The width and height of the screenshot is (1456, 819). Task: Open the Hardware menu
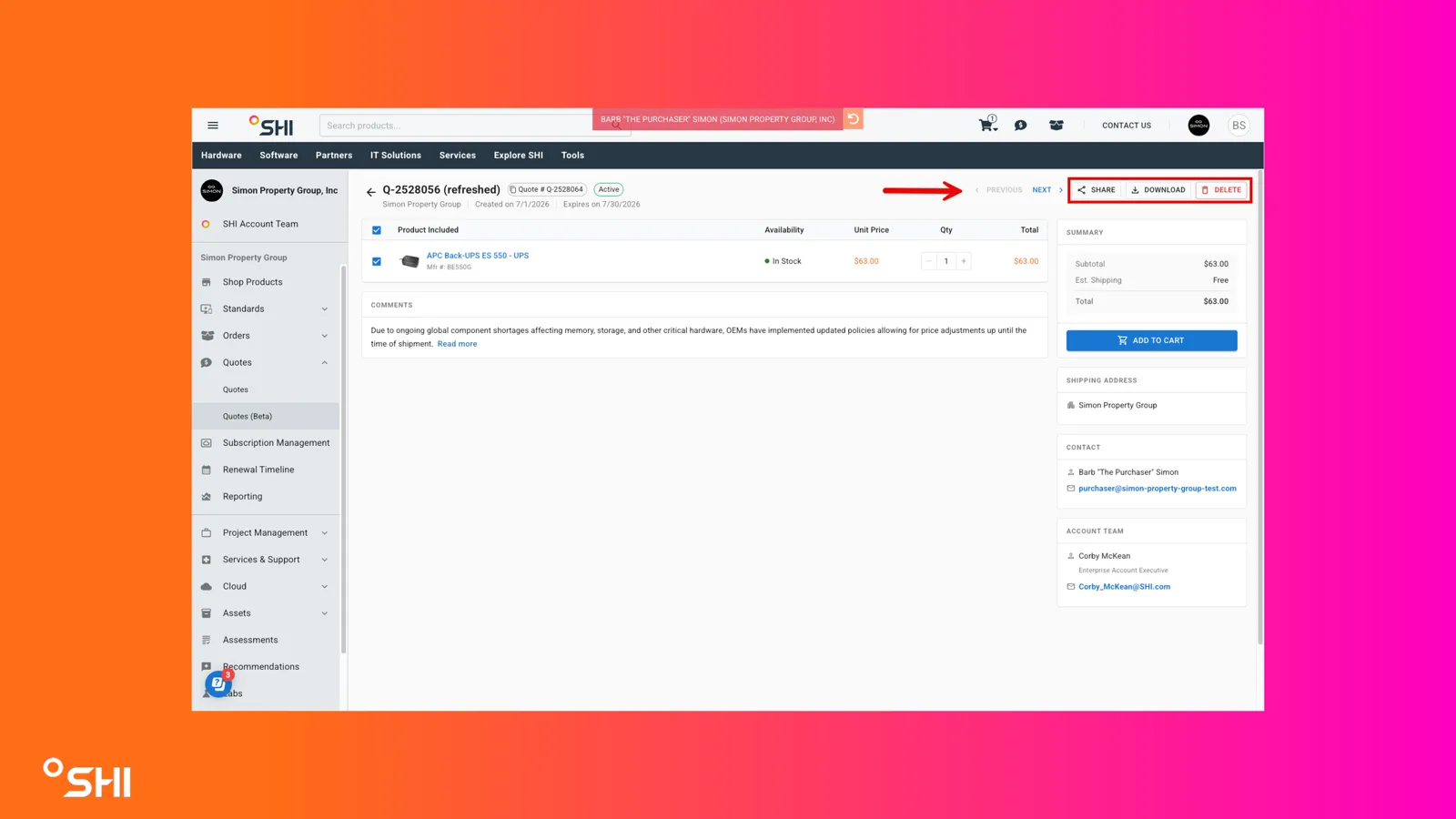(221, 156)
